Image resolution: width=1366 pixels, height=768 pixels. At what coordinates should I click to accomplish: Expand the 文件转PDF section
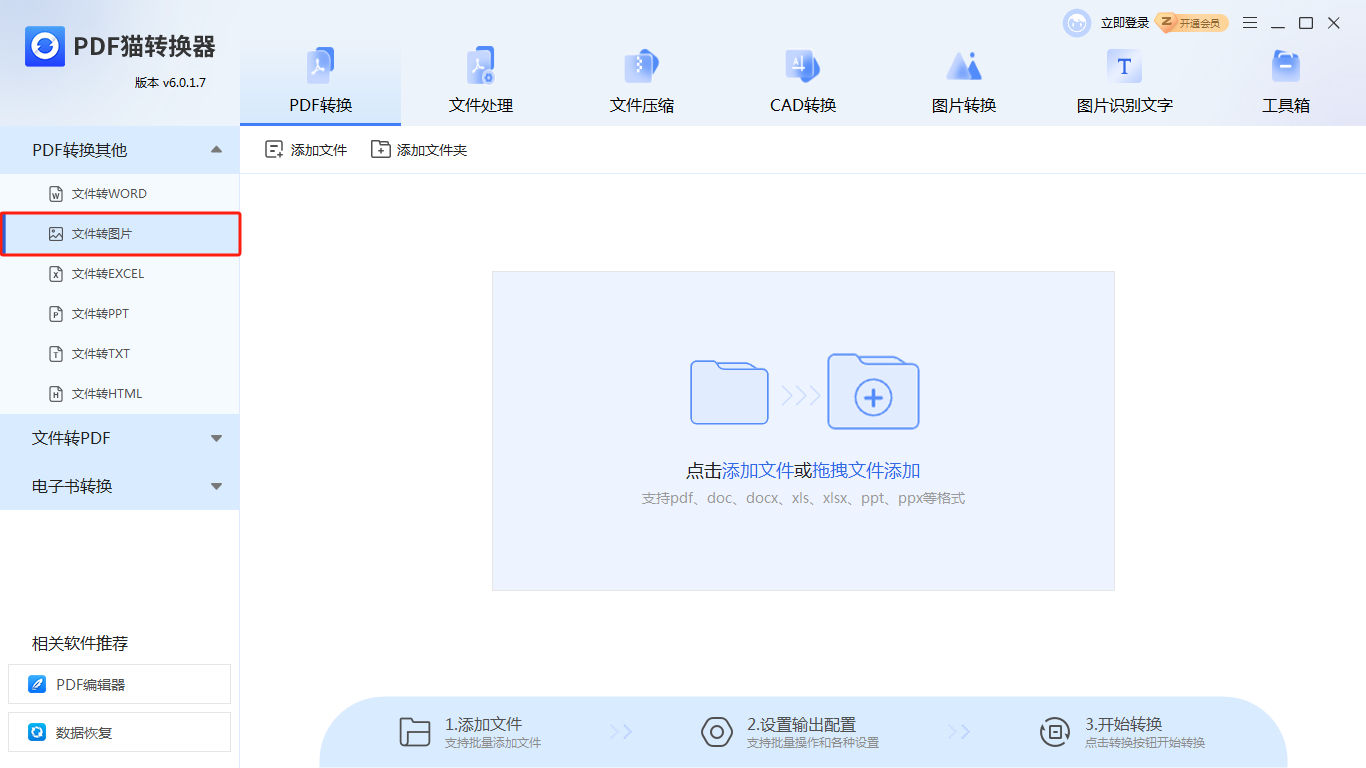coord(120,438)
